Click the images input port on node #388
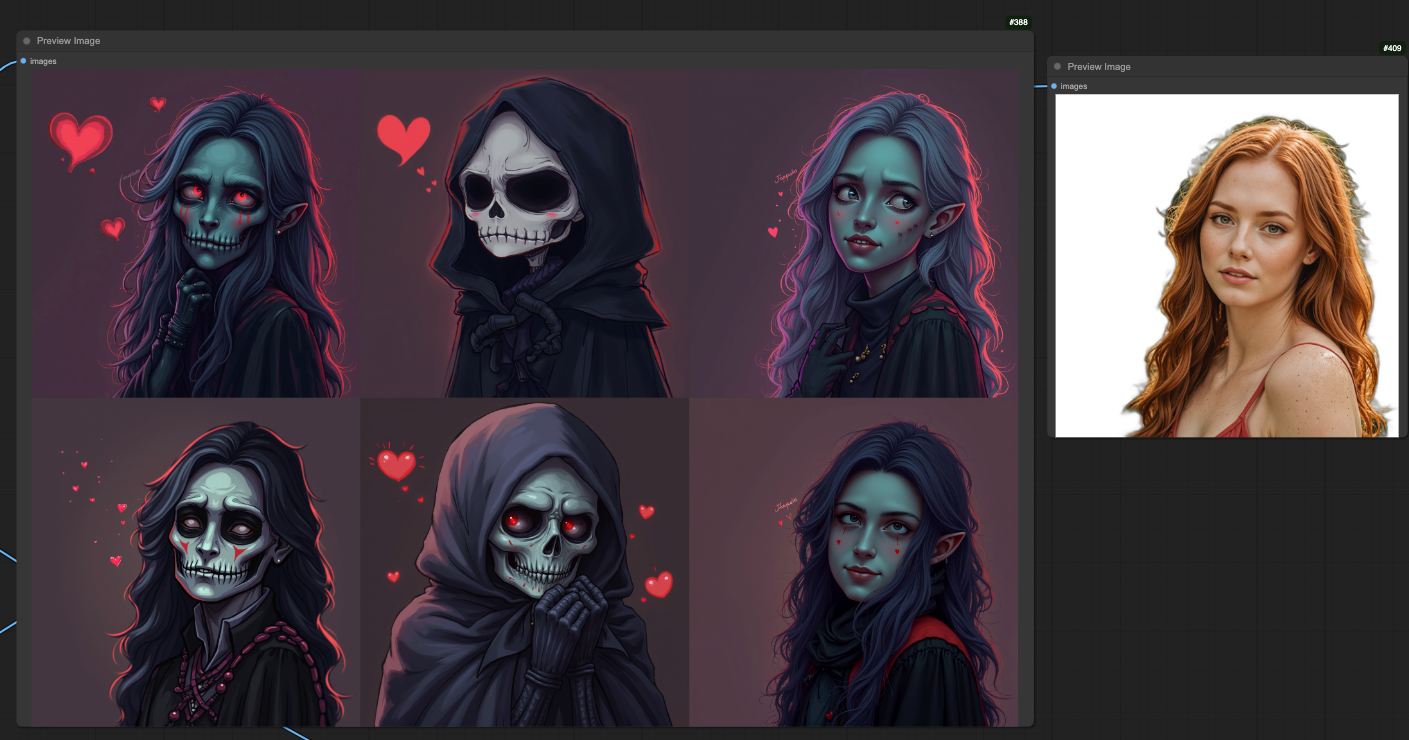Image resolution: width=1409 pixels, height=740 pixels. 23,61
